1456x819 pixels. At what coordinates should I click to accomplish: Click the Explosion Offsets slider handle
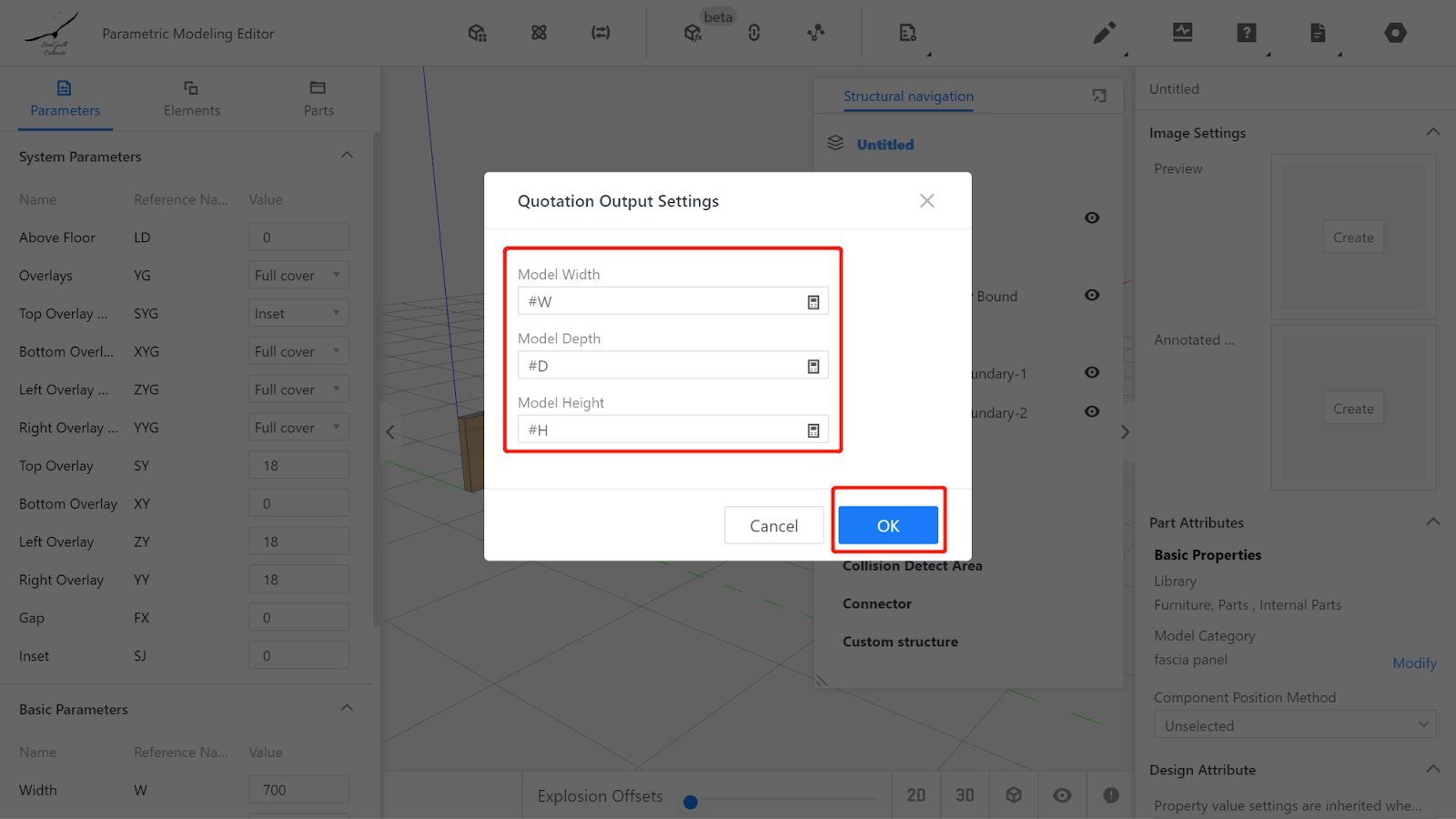point(691,802)
